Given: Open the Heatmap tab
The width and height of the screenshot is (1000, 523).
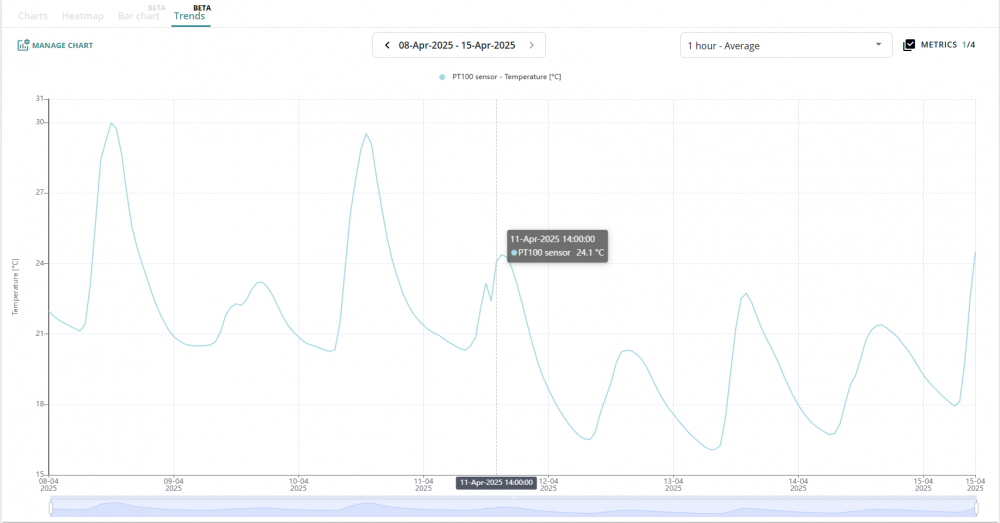Looking at the screenshot, I should tap(81, 16).
